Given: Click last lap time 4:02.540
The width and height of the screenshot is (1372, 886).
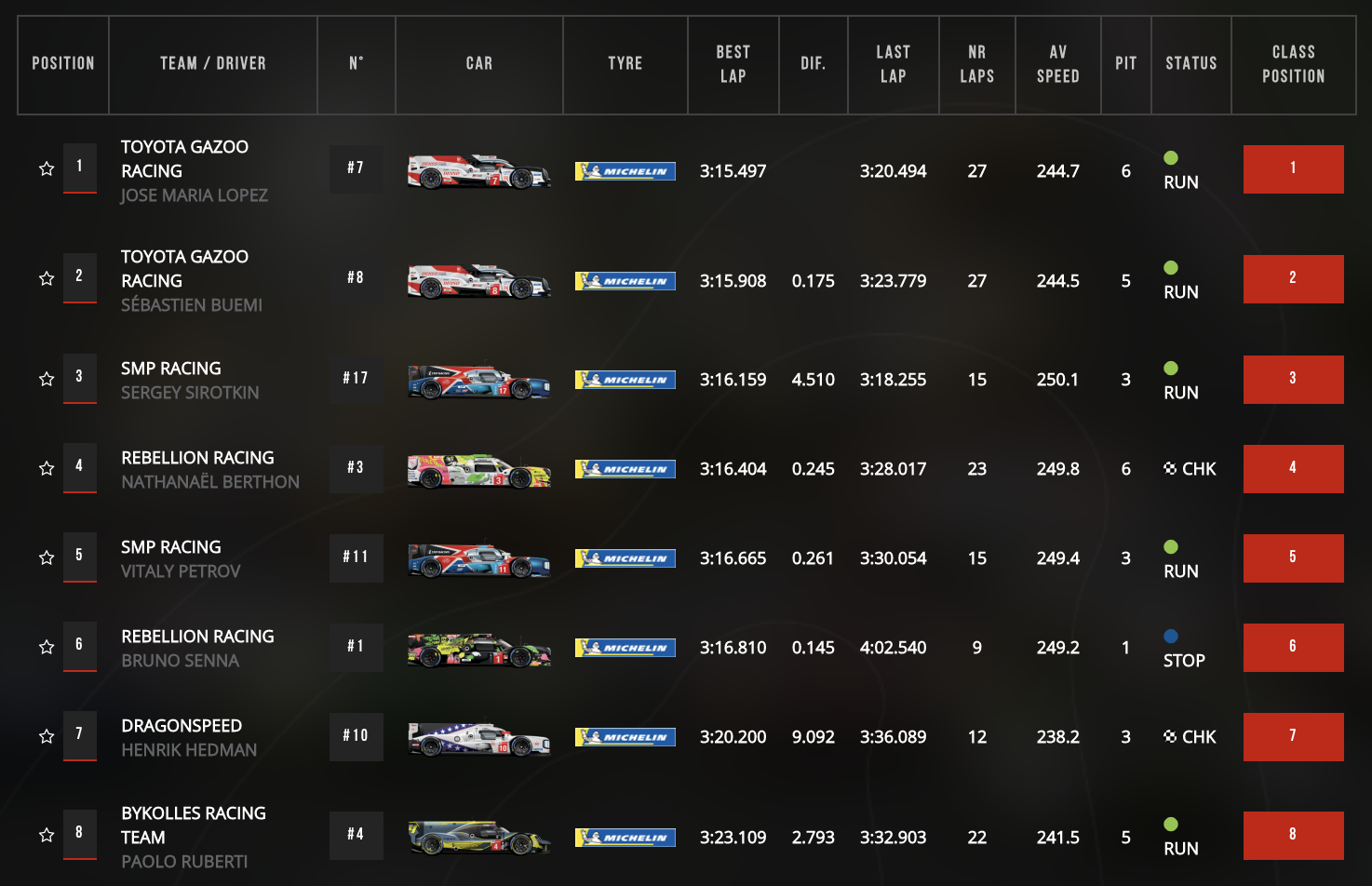Looking at the screenshot, I should (x=894, y=648).
